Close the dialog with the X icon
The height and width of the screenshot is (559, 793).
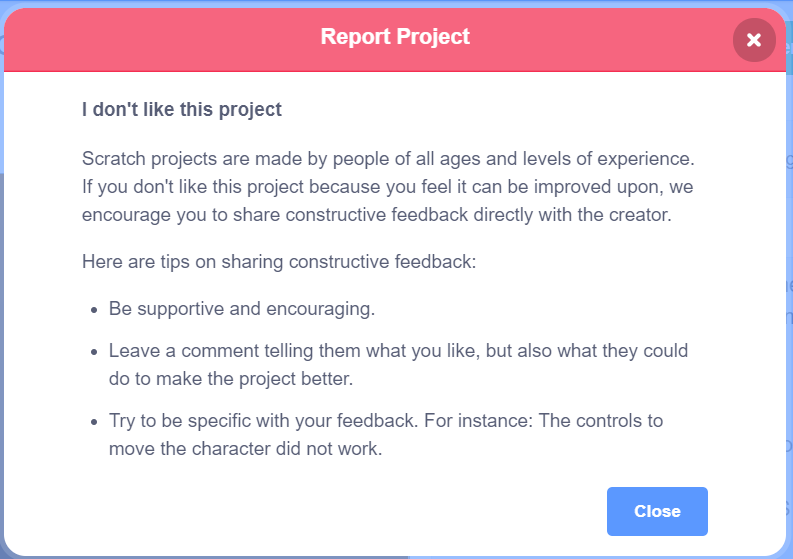tap(754, 40)
